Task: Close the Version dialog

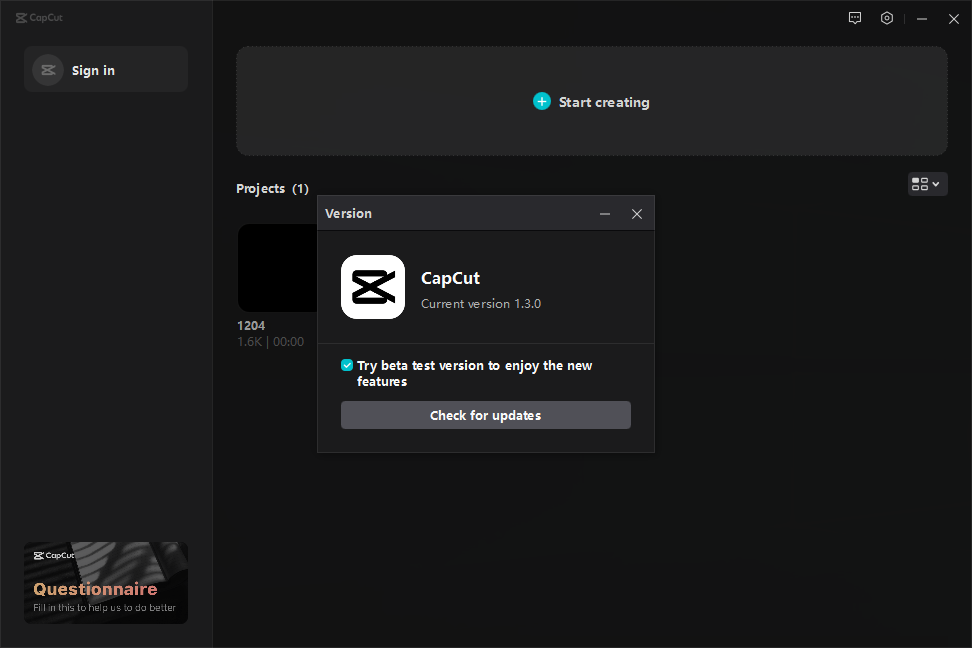Action: point(637,214)
